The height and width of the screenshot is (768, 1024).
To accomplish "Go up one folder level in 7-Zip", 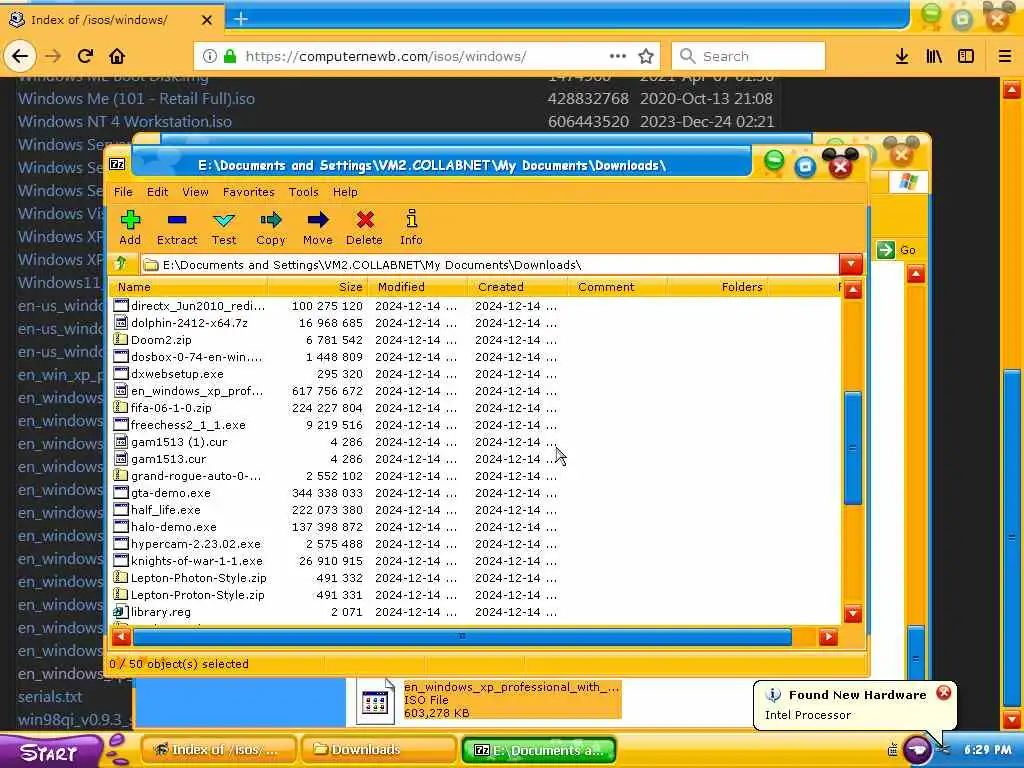I will point(121,264).
